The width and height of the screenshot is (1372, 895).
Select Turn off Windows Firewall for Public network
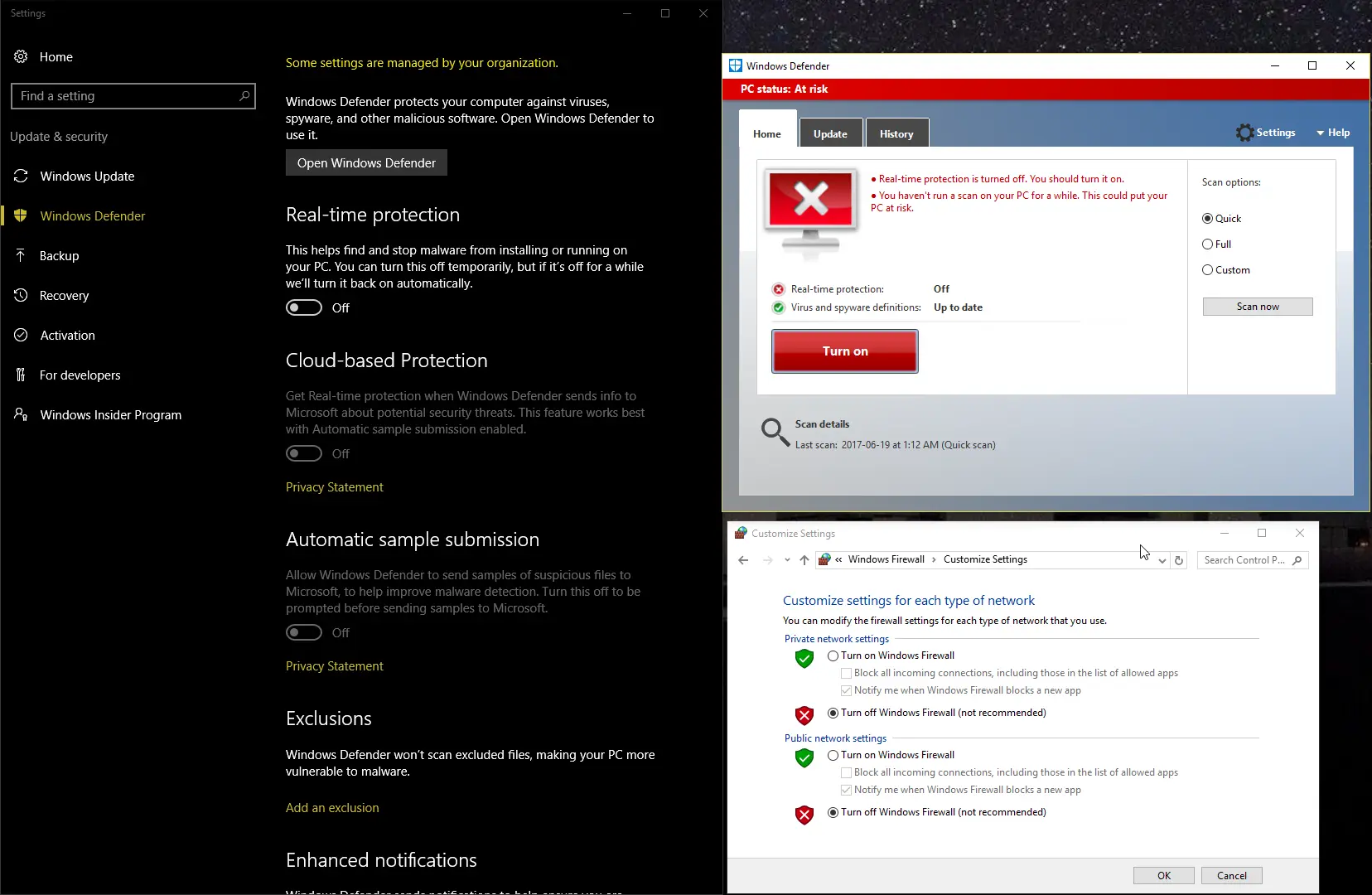(833, 812)
